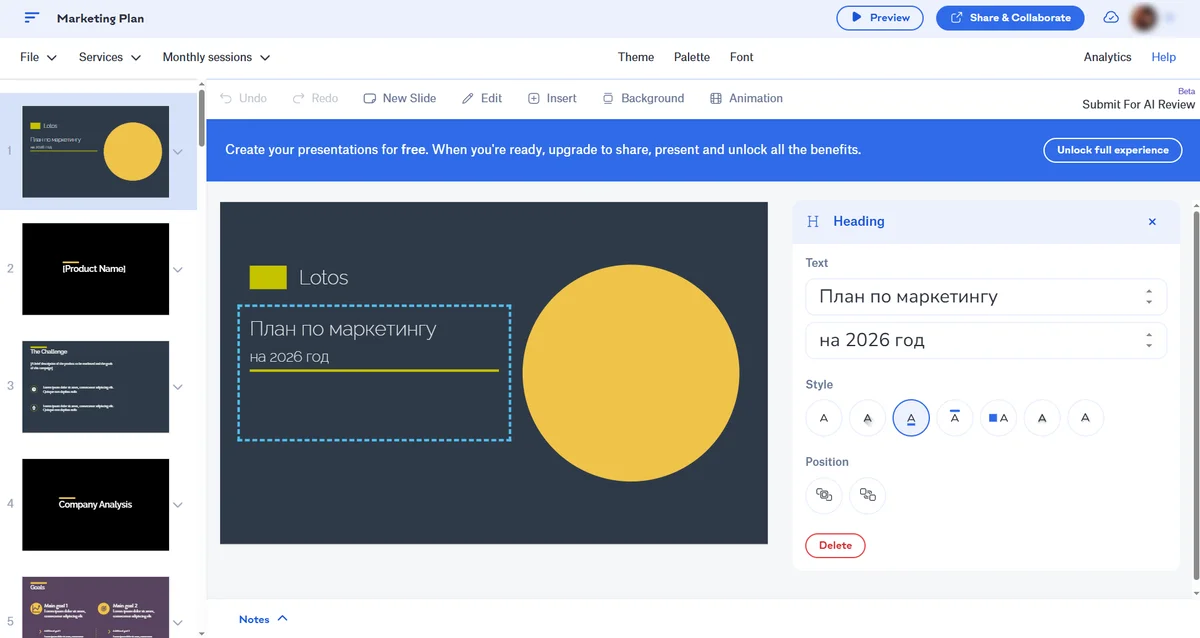Open the Palette tab
This screenshot has width=1200, height=638.
pos(691,57)
